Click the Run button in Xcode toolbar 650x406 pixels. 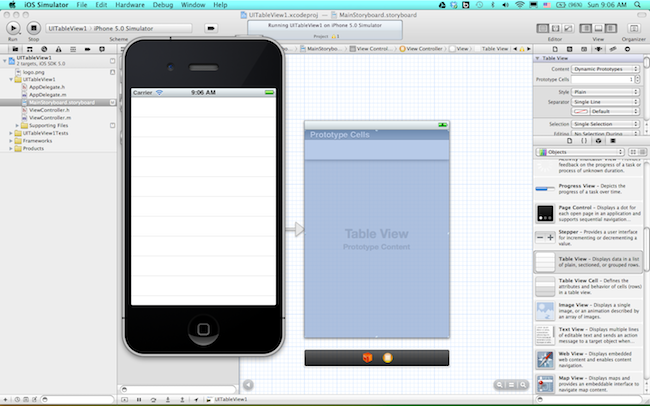click(x=13, y=28)
